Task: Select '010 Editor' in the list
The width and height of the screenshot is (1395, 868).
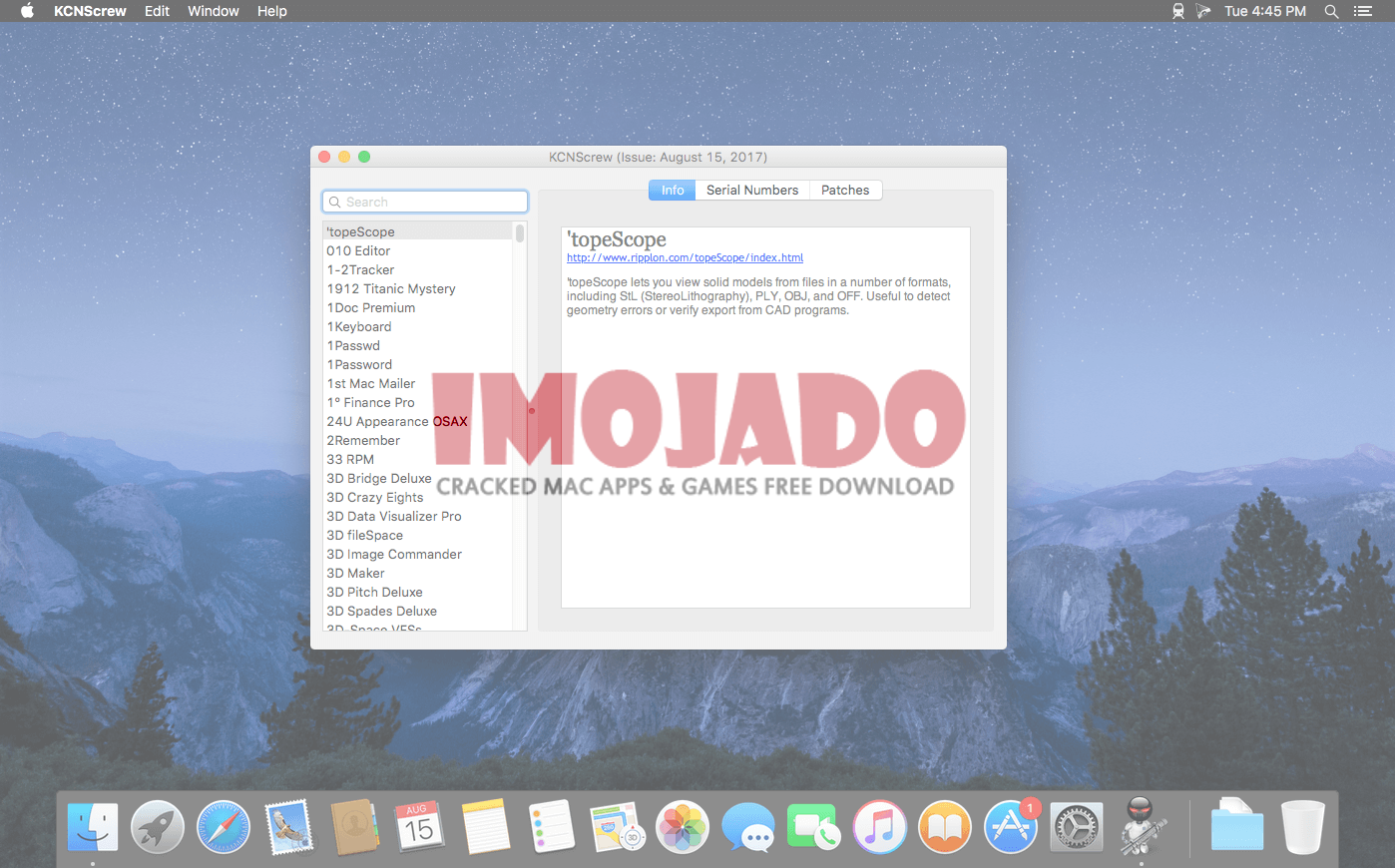Action: [417, 250]
